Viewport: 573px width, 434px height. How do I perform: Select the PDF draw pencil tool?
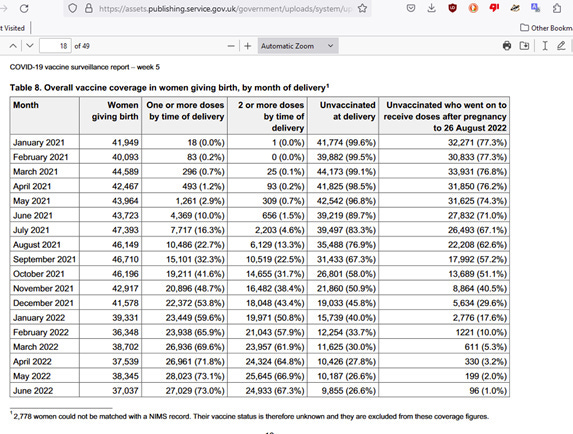(561, 46)
